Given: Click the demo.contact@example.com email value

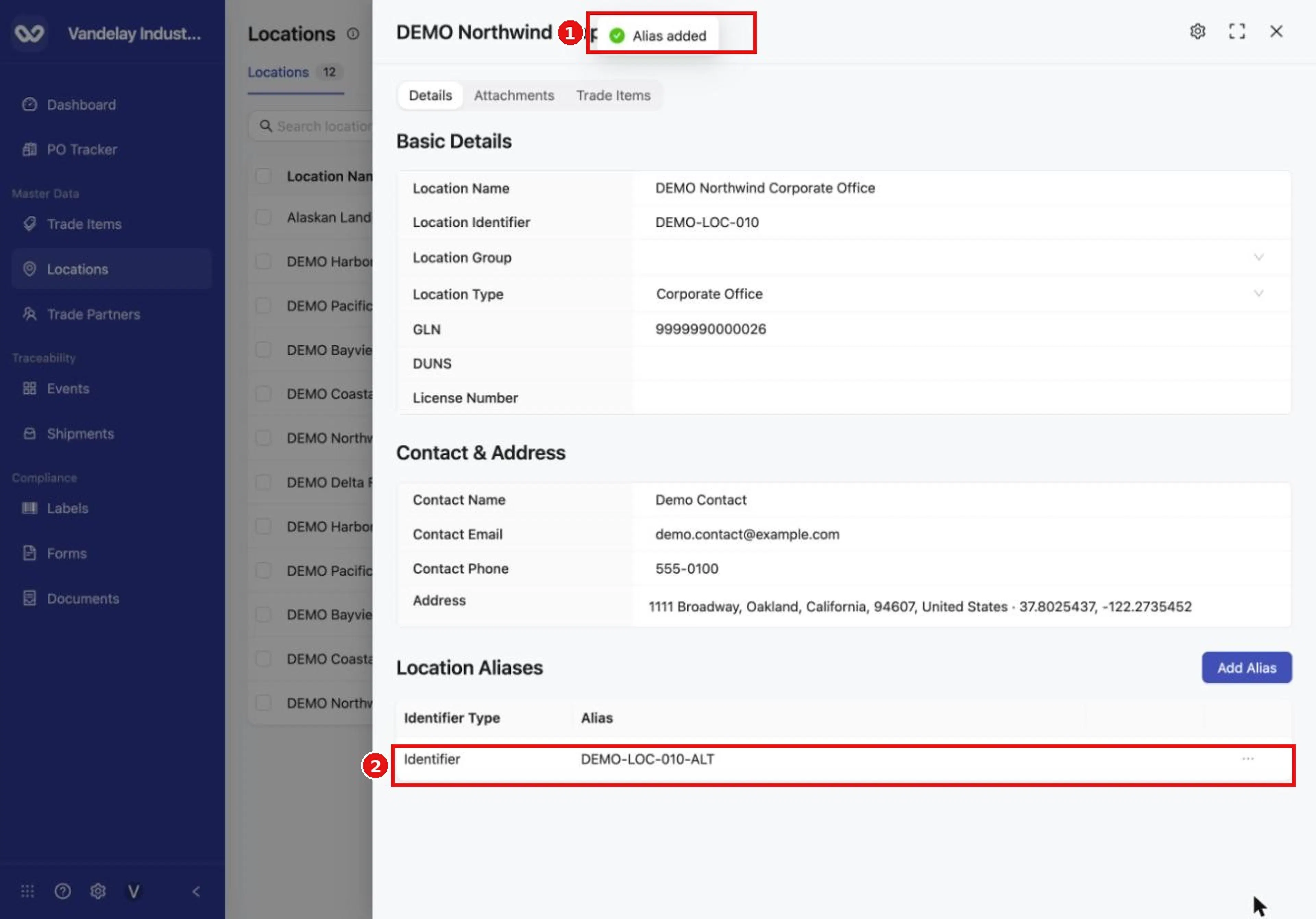Looking at the screenshot, I should (747, 535).
